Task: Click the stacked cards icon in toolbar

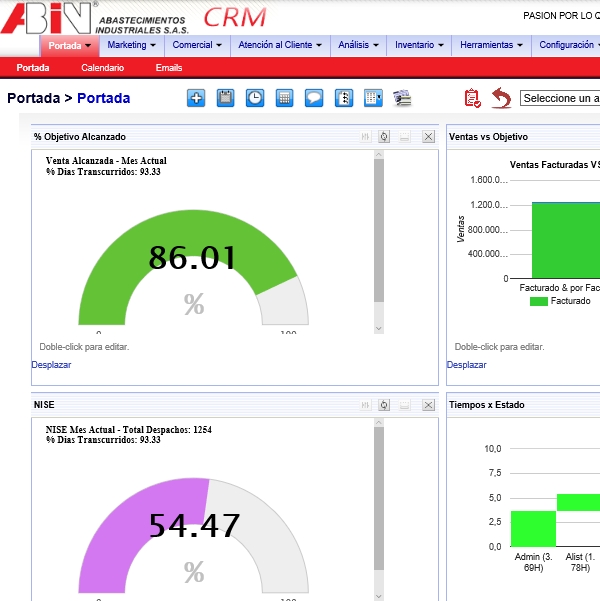Action: pyautogui.click(x=402, y=98)
